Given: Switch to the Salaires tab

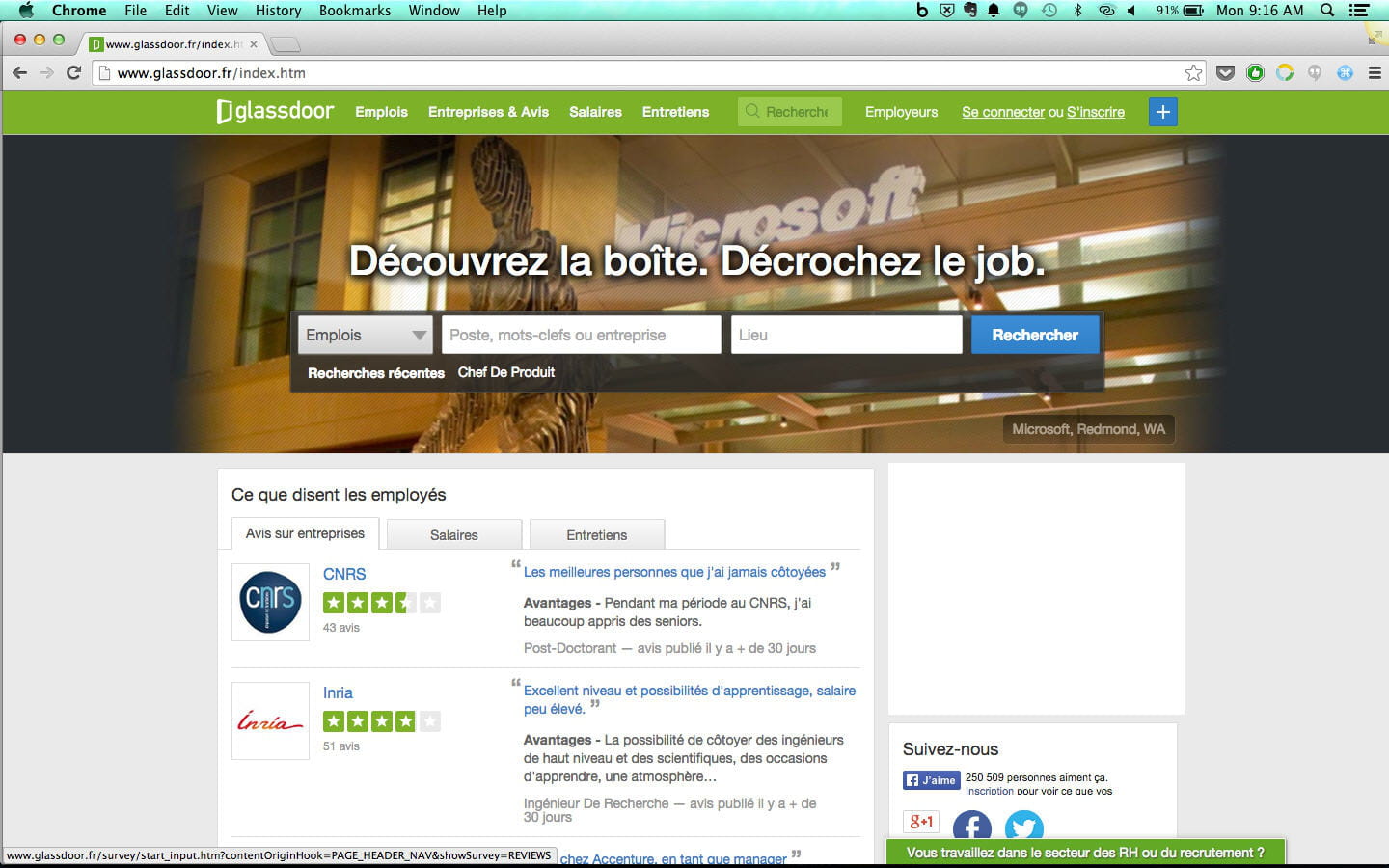Looking at the screenshot, I should tap(453, 535).
